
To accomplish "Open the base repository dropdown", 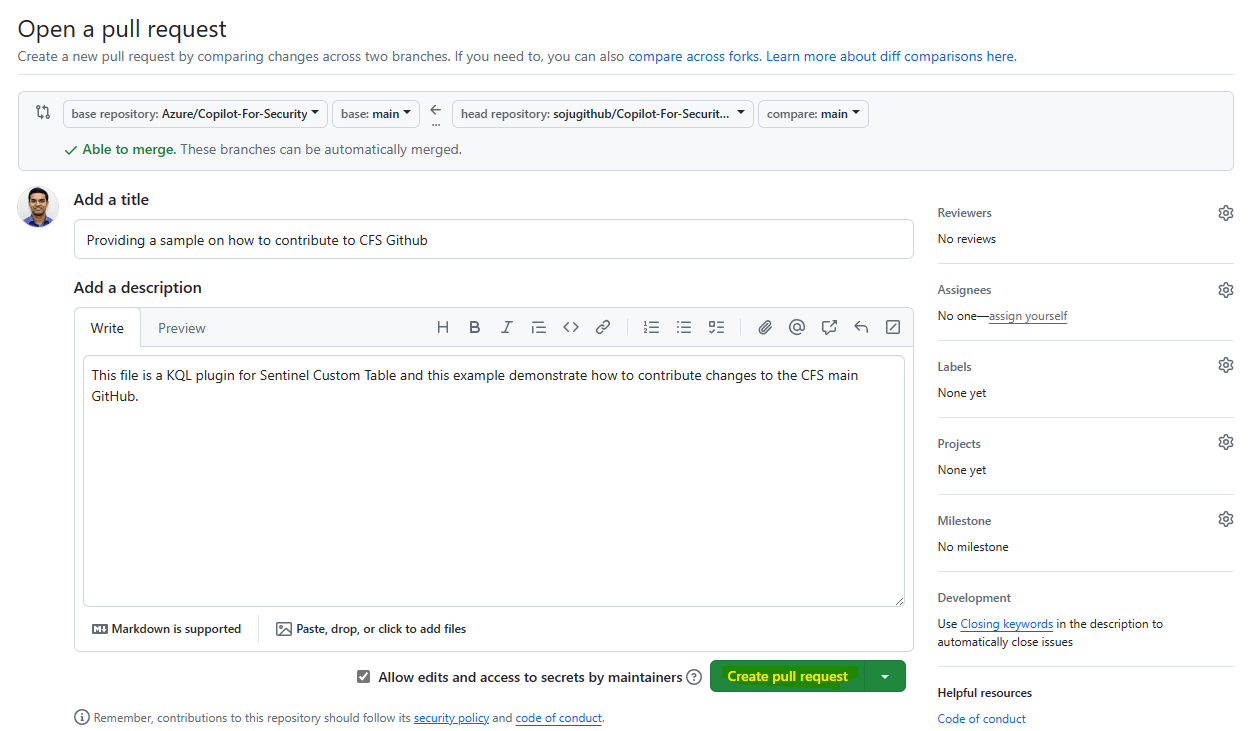I will 195,114.
